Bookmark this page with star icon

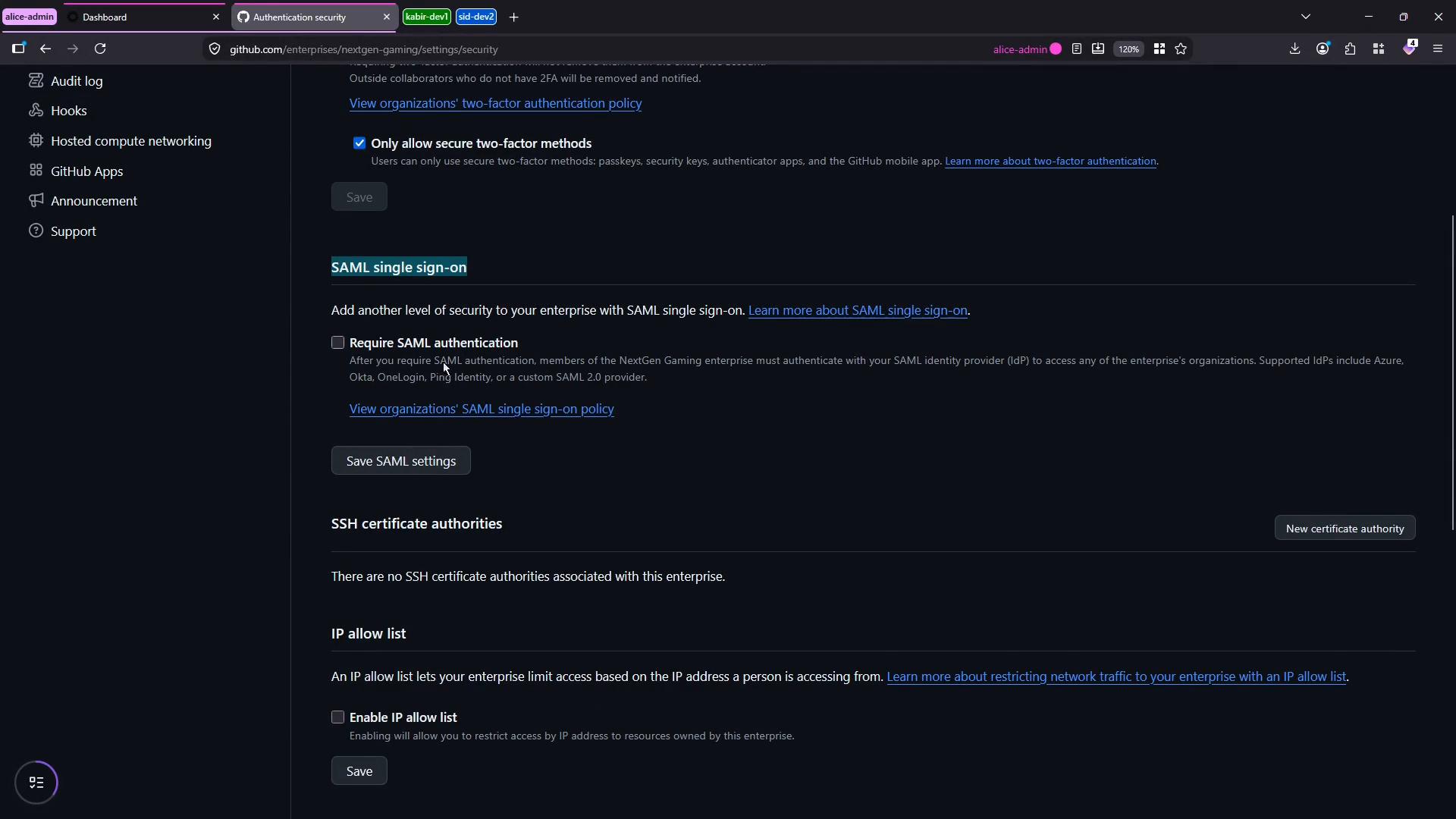point(1181,49)
